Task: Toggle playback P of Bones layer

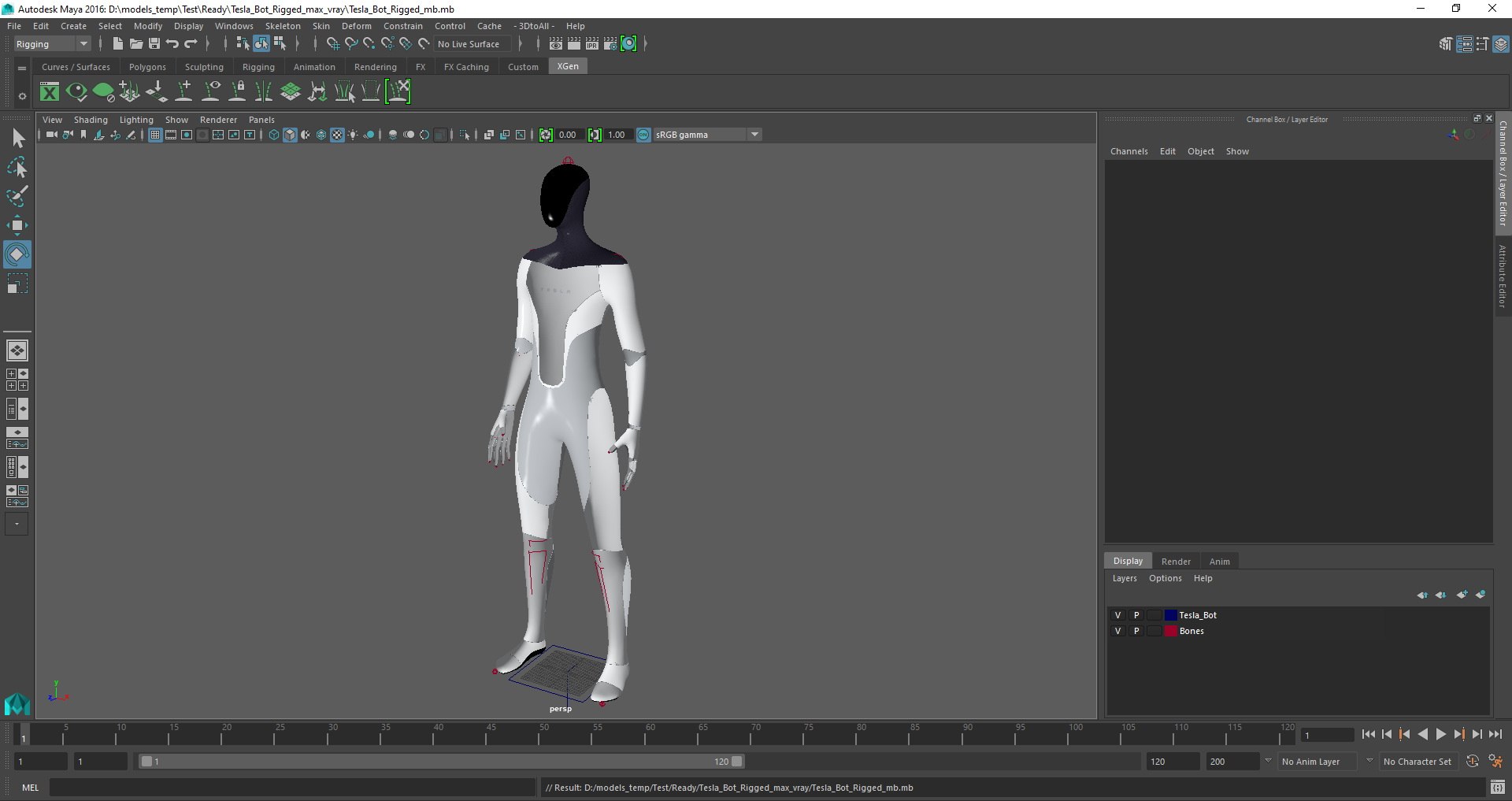Action: tap(1136, 631)
